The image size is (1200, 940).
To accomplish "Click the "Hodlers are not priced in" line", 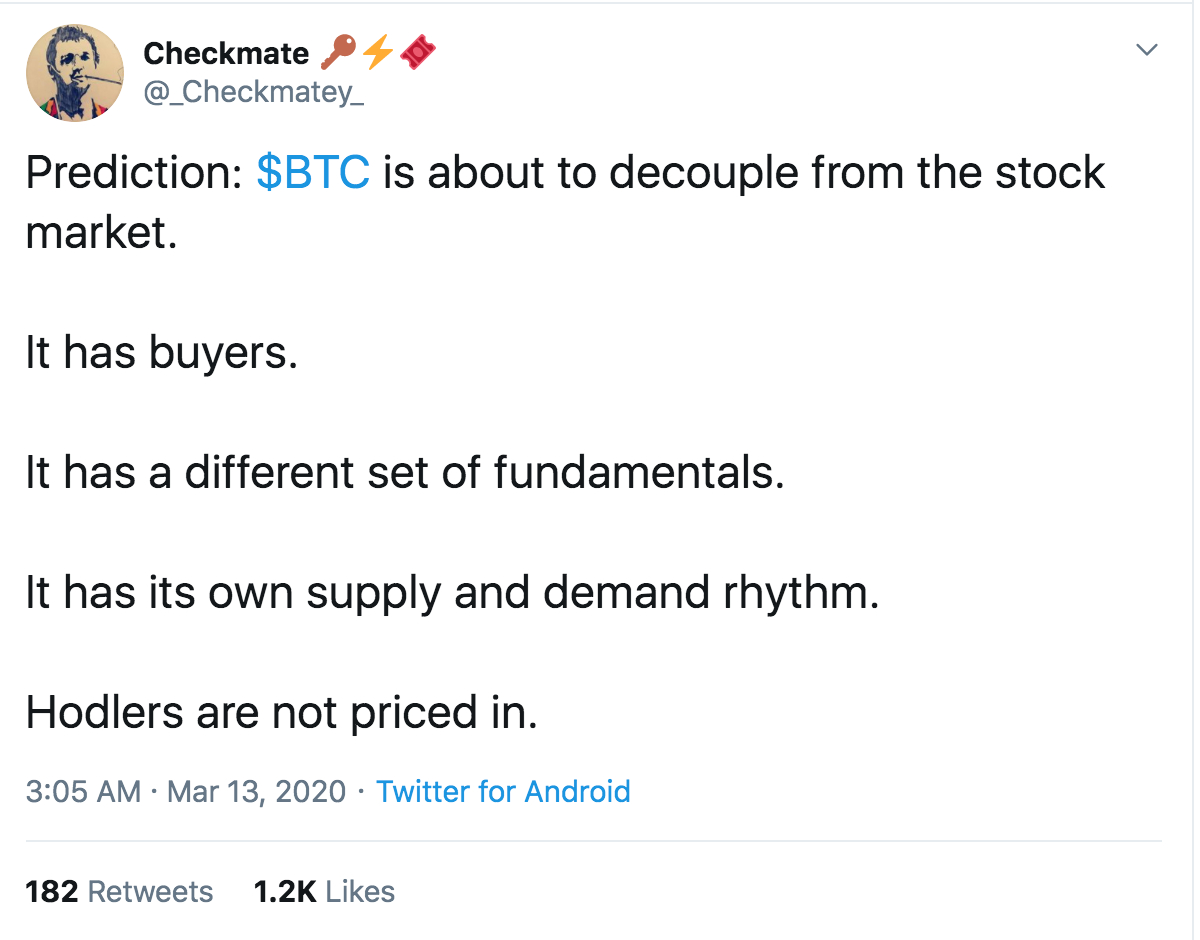I will 282,712.
